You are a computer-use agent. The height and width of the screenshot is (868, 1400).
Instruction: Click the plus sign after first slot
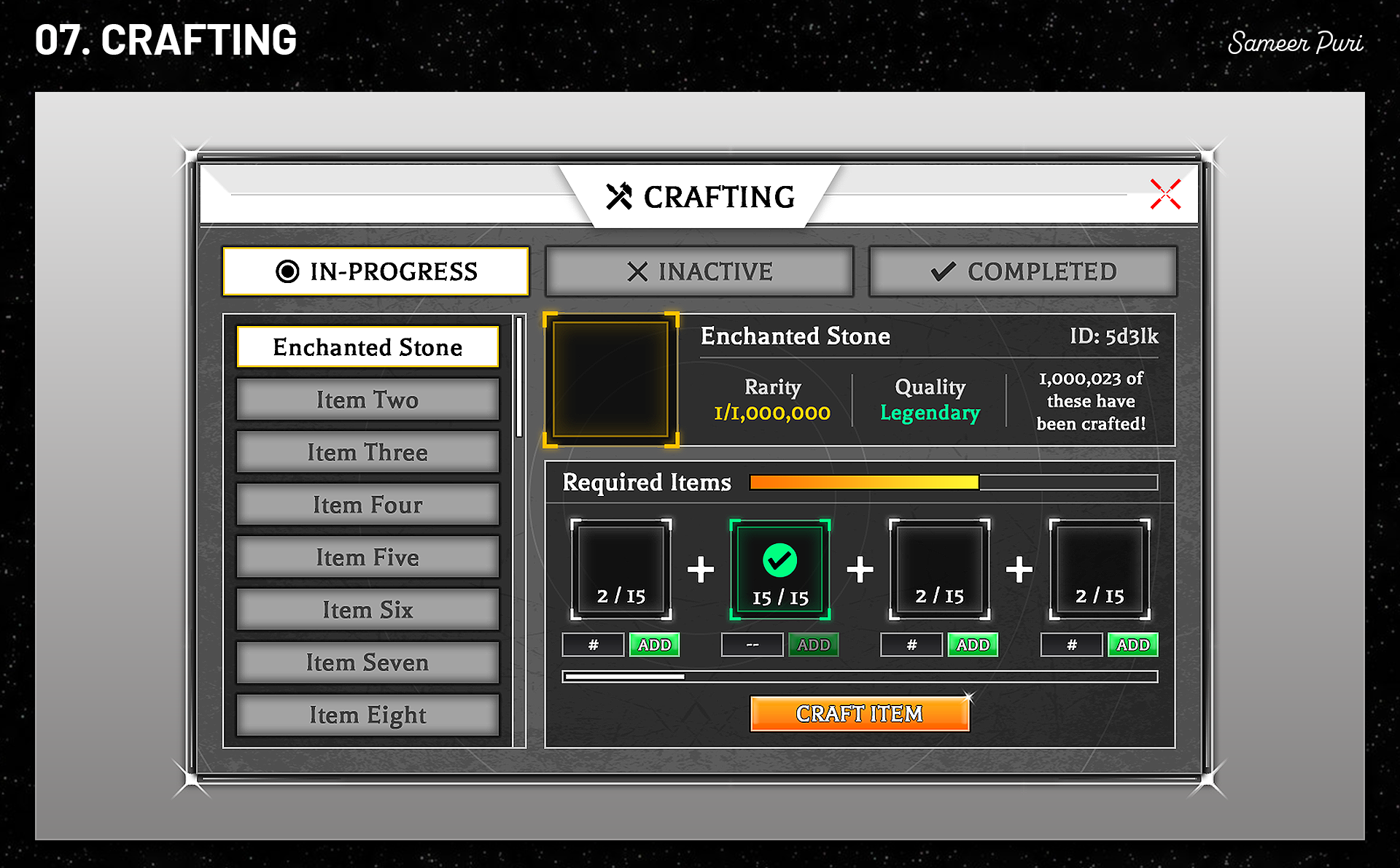(700, 570)
